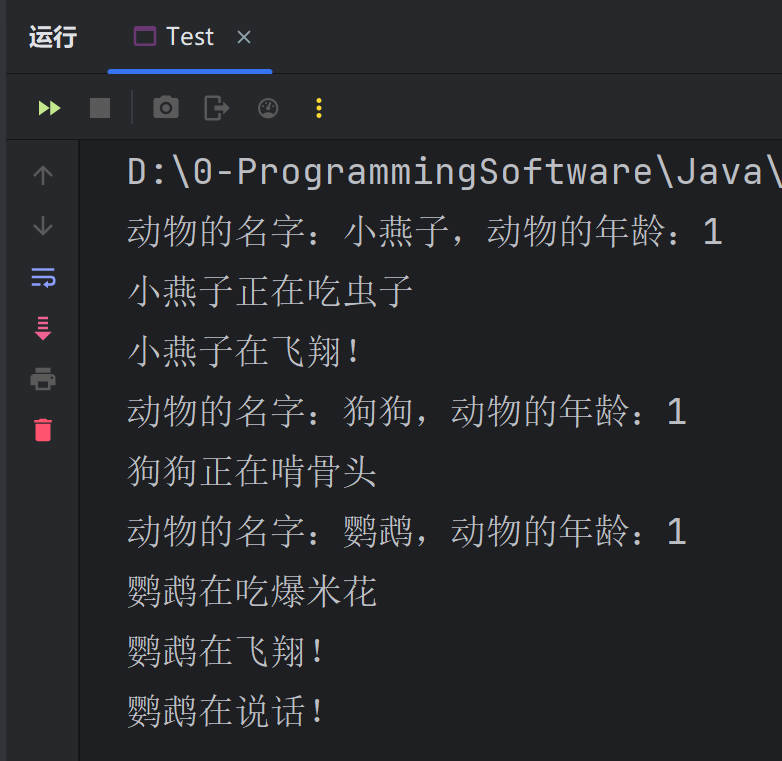Toggle soft-wrap for console output
Image resolution: width=782 pixels, height=761 pixels.
(x=43, y=278)
